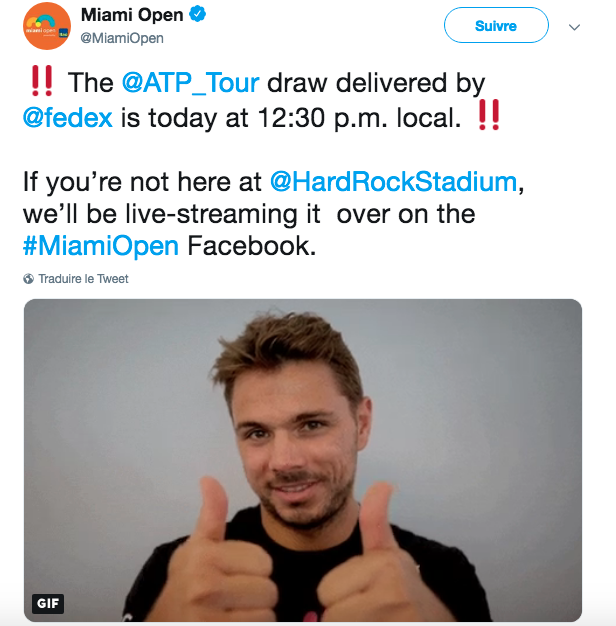
Task: Click the first red double exclamation emoji
Action: click(x=42, y=81)
